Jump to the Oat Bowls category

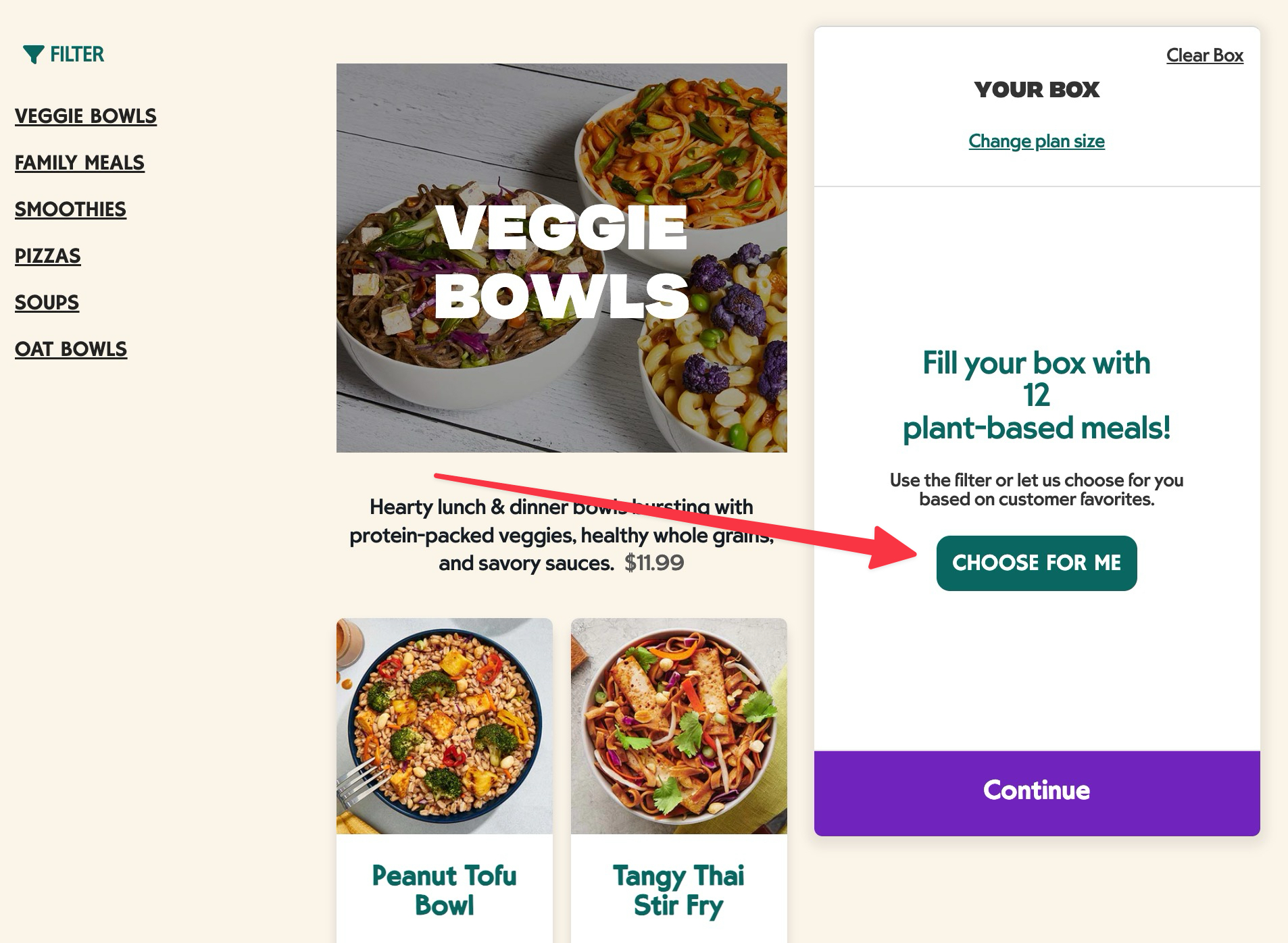coord(71,349)
